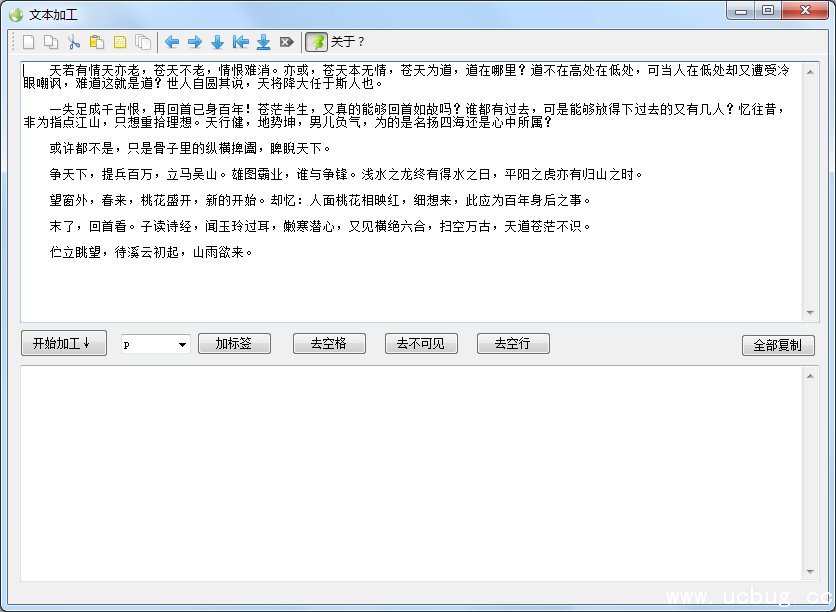Toggle the green pushpin button
Viewport: 836px width, 612px height.
click(316, 42)
